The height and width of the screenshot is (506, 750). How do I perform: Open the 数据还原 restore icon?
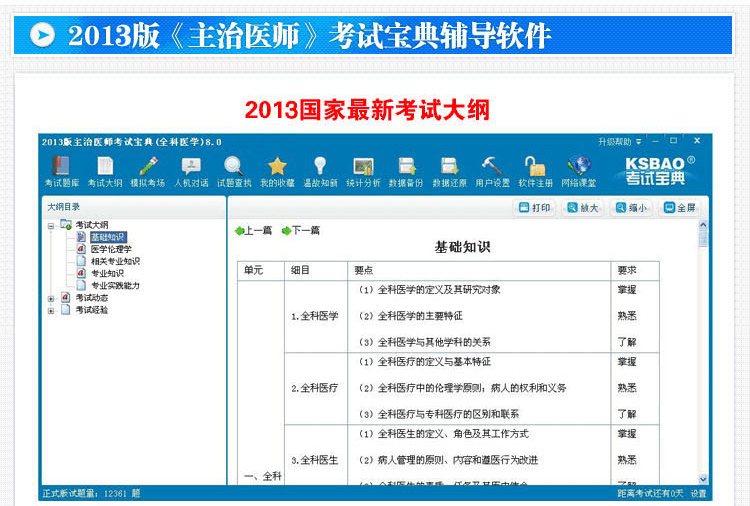(x=449, y=172)
